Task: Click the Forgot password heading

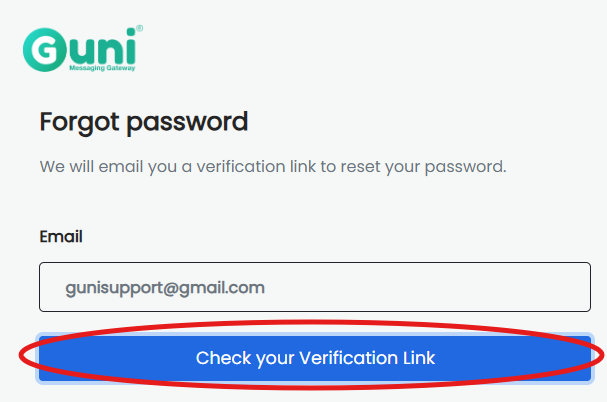Action: click(x=144, y=122)
